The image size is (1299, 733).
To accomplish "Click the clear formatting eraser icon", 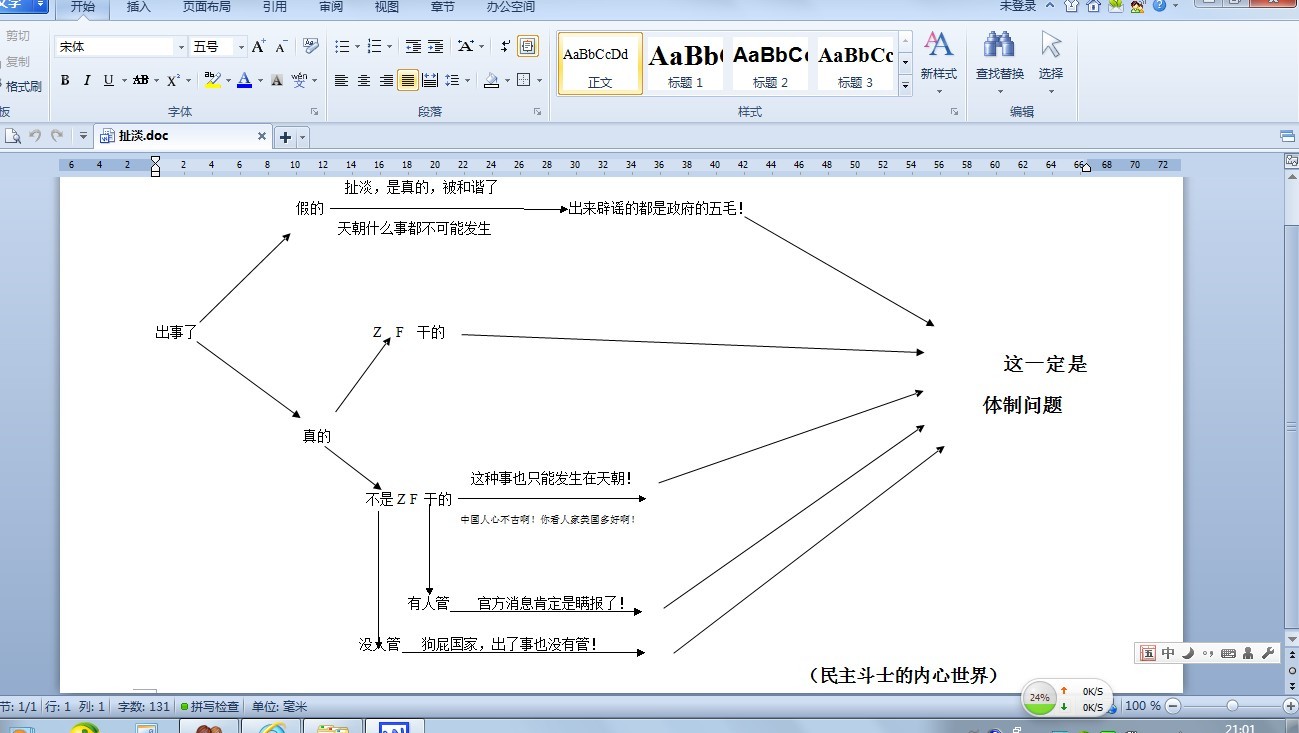I will pyautogui.click(x=311, y=47).
